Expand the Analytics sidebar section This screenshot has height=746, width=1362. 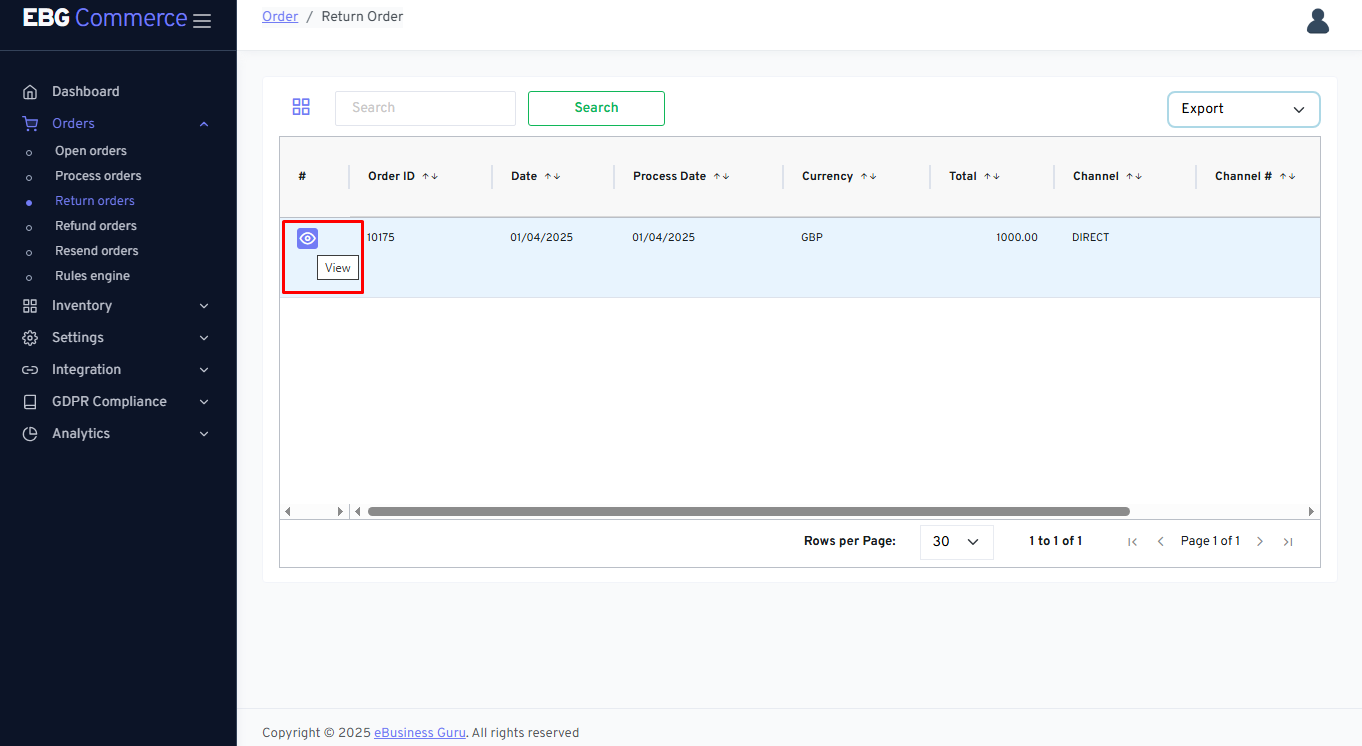(x=116, y=434)
